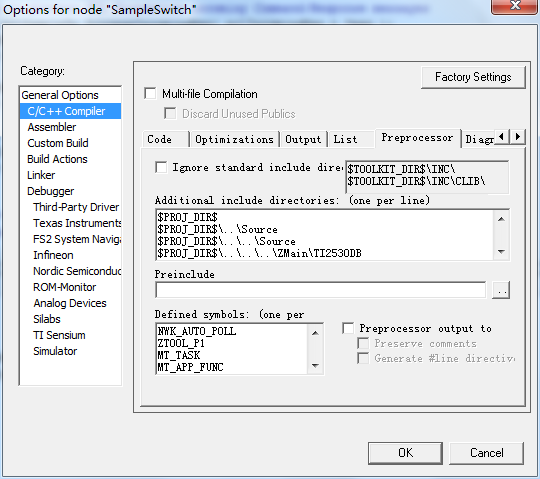Click ZTOOL_P1 defined symbol
Screen dimensions: 540x479
(x=181, y=343)
